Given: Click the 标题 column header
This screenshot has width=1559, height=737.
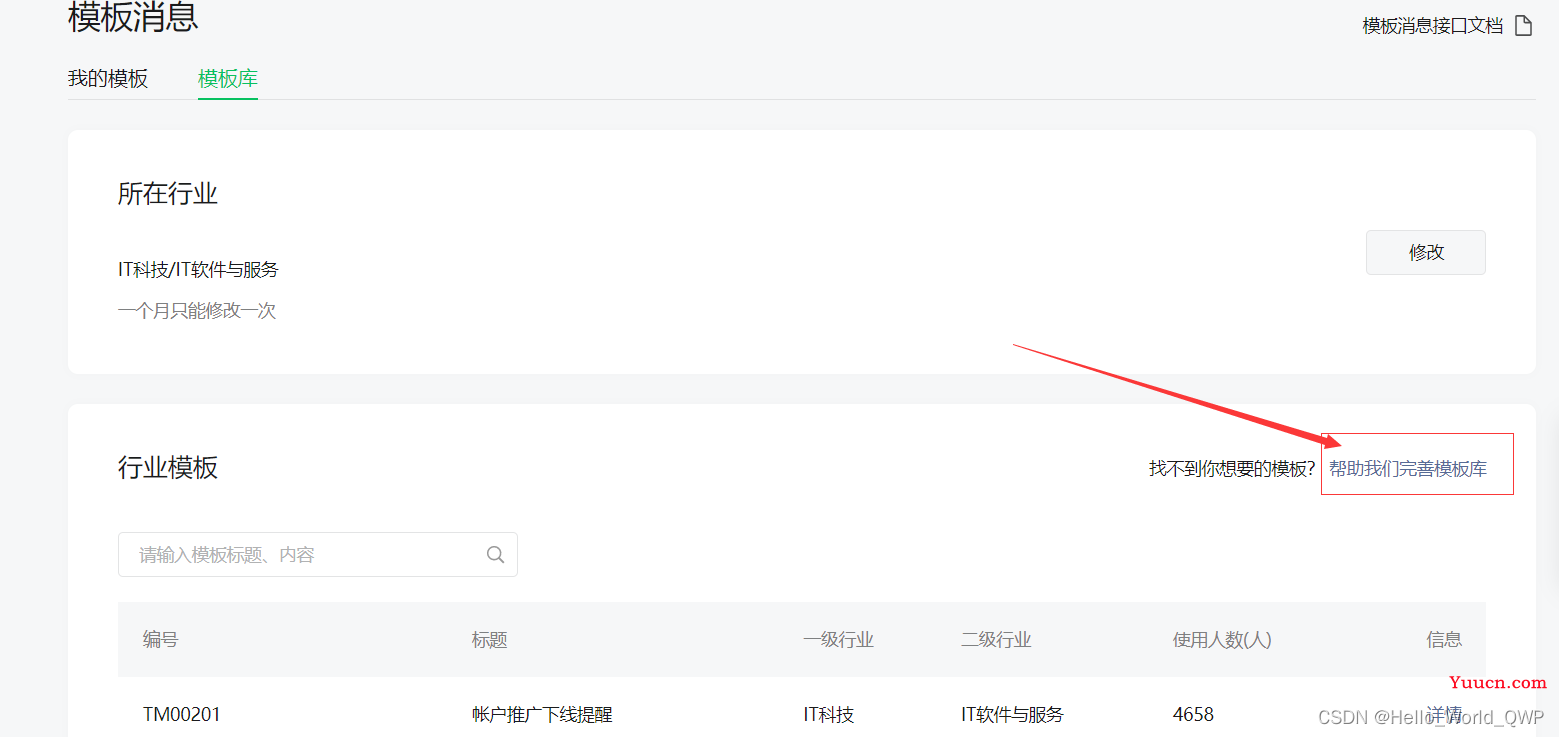Looking at the screenshot, I should click(x=490, y=640).
